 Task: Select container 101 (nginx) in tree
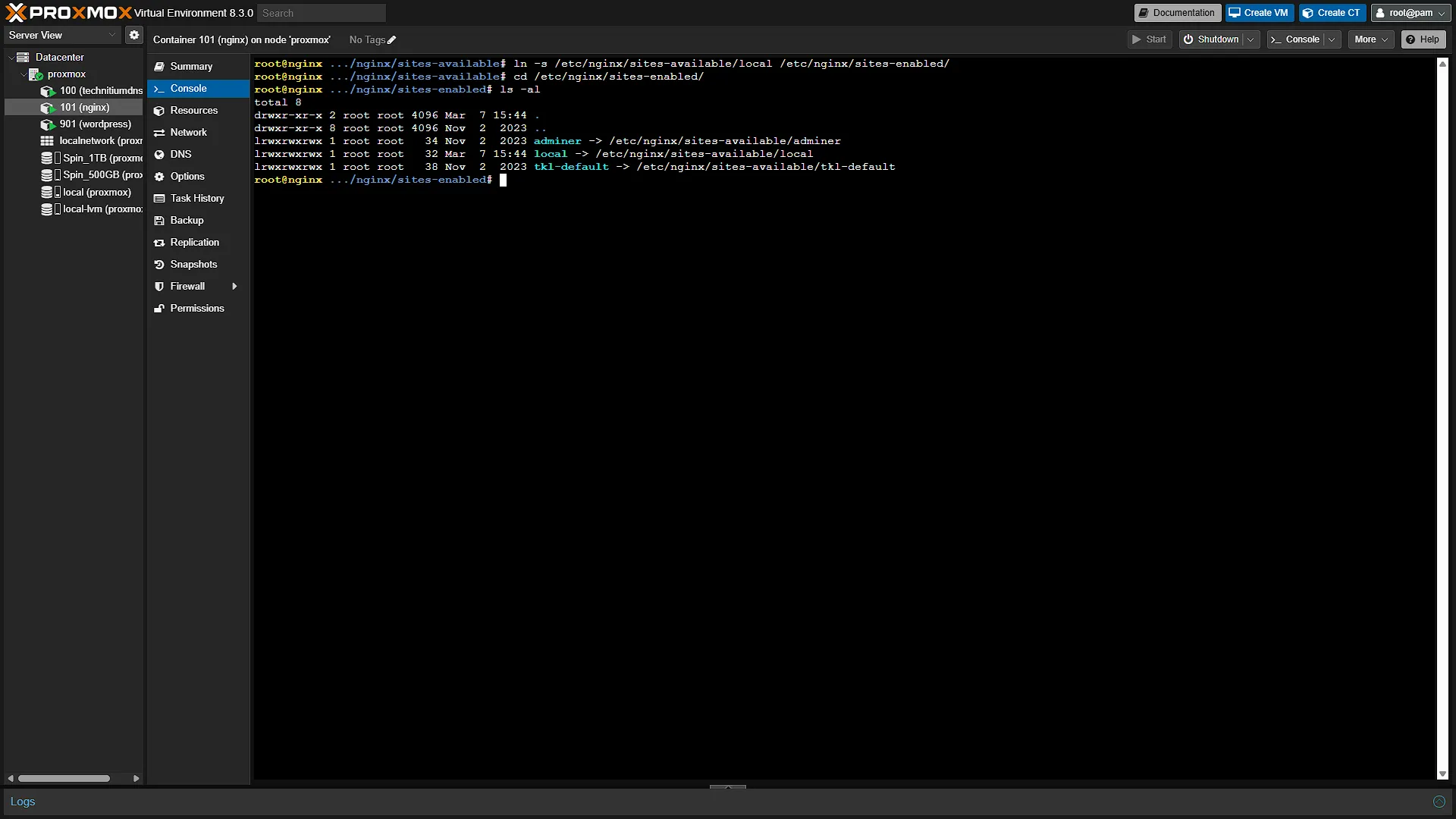click(75, 108)
